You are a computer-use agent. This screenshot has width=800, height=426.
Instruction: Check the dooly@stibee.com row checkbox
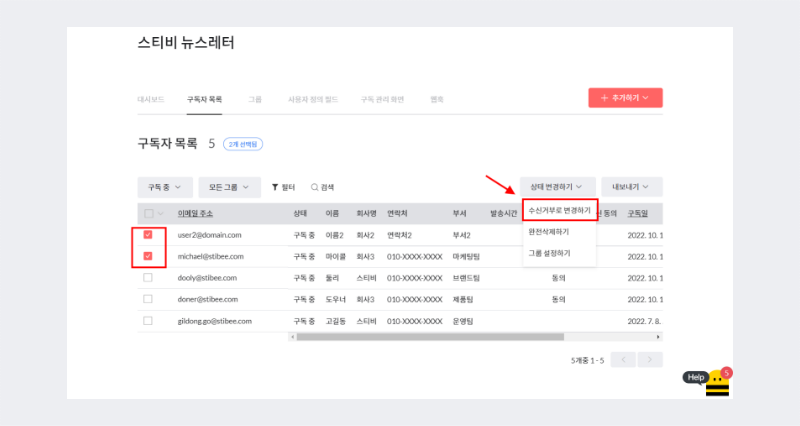coord(148,277)
